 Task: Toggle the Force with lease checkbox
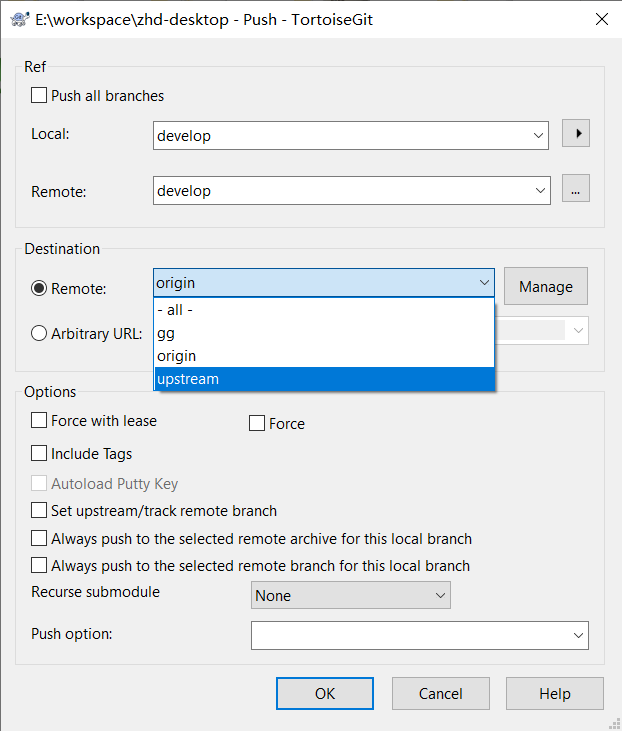click(x=40, y=421)
